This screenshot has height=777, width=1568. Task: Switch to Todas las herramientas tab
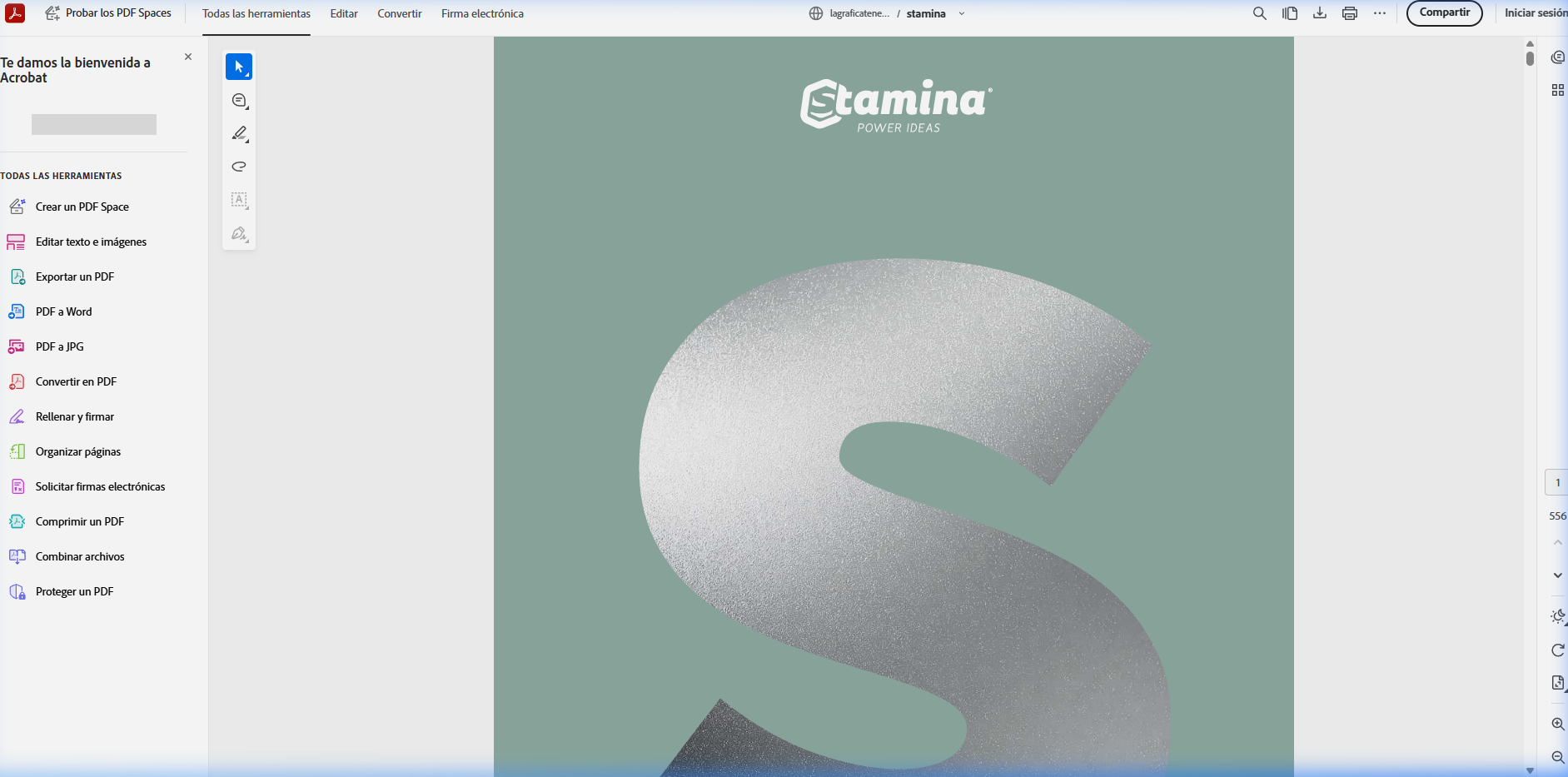tap(256, 13)
